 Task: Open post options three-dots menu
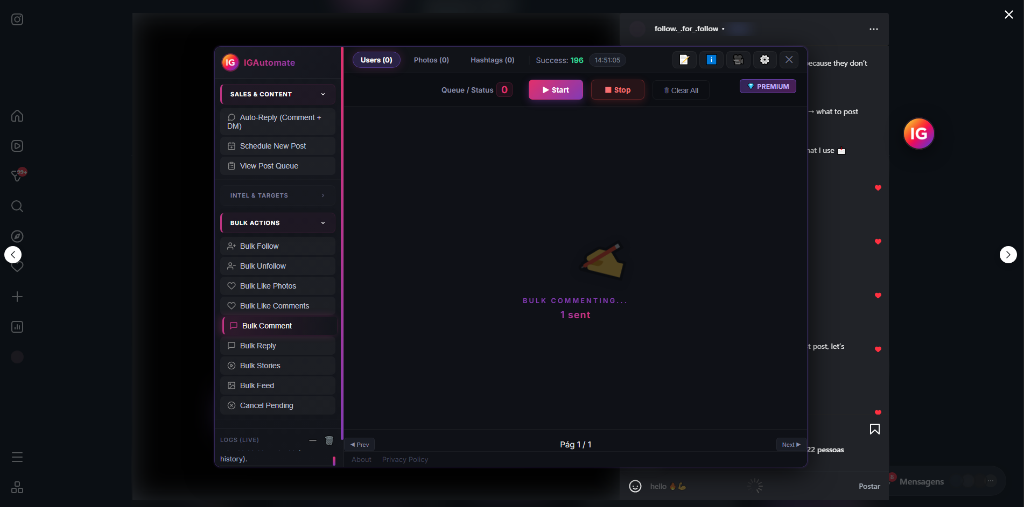click(x=874, y=29)
